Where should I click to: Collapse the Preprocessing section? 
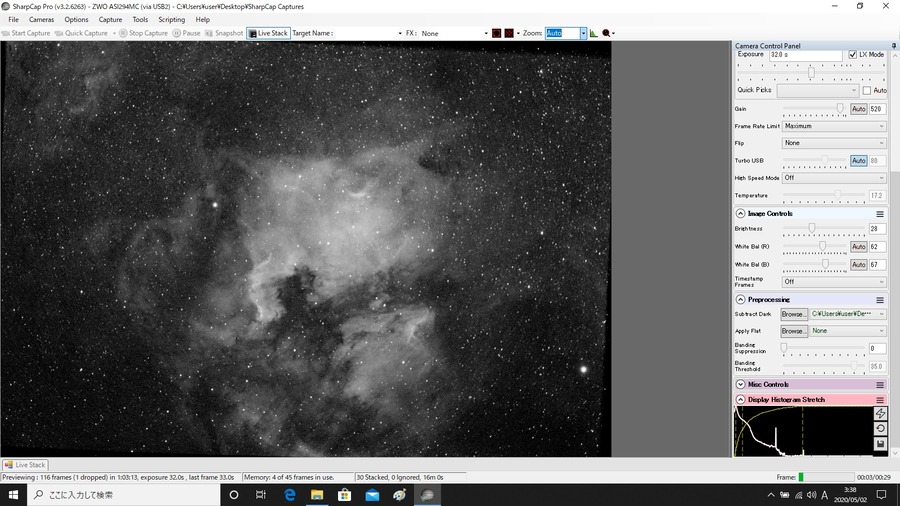(740, 299)
